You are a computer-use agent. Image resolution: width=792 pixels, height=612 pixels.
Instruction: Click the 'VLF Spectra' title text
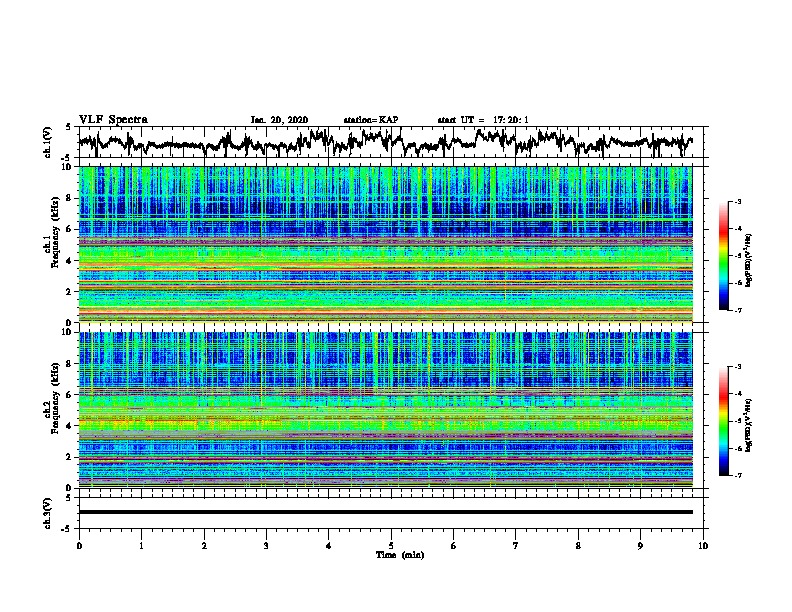113,119
